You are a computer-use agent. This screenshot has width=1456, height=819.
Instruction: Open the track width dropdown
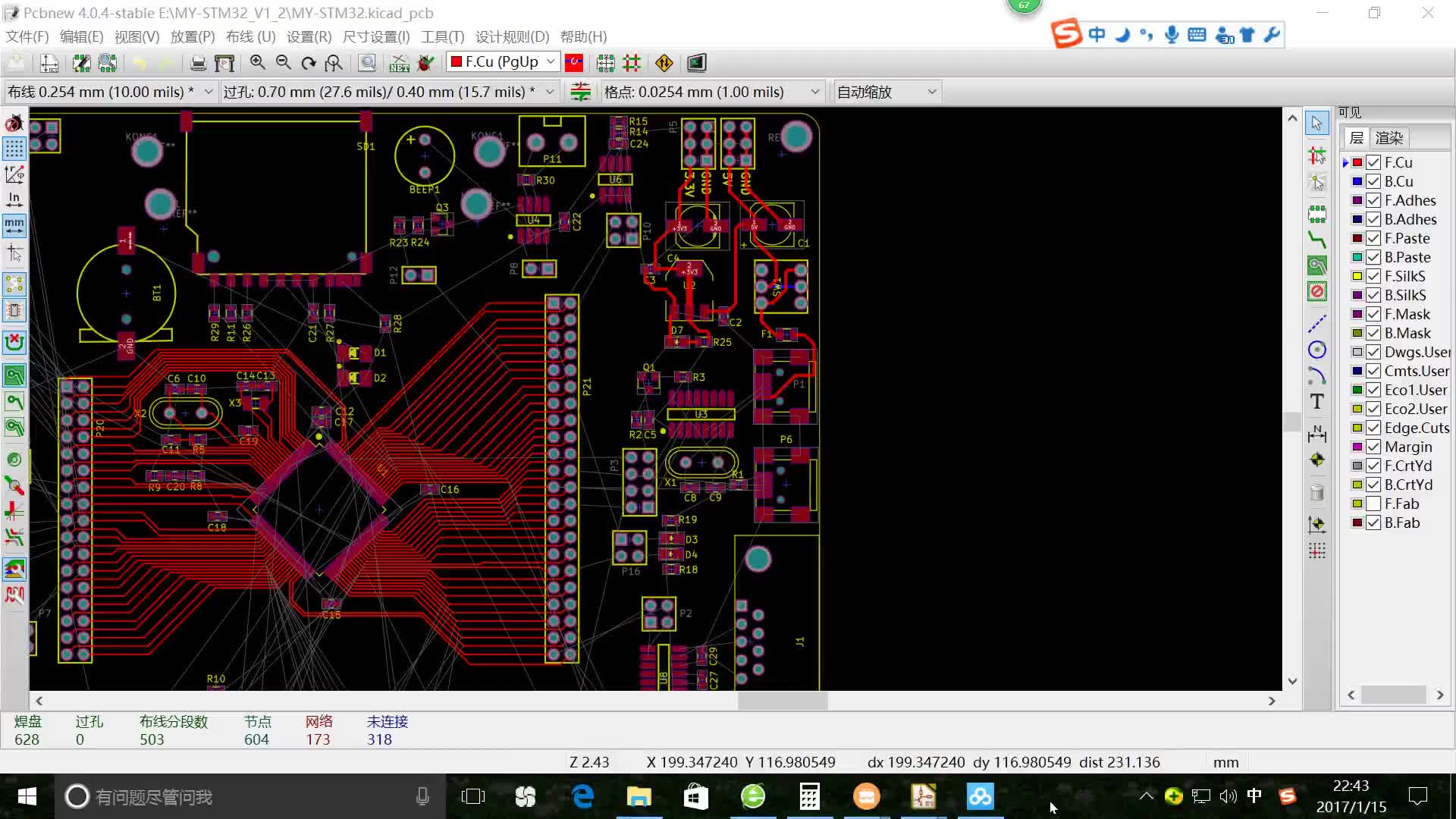(111, 92)
